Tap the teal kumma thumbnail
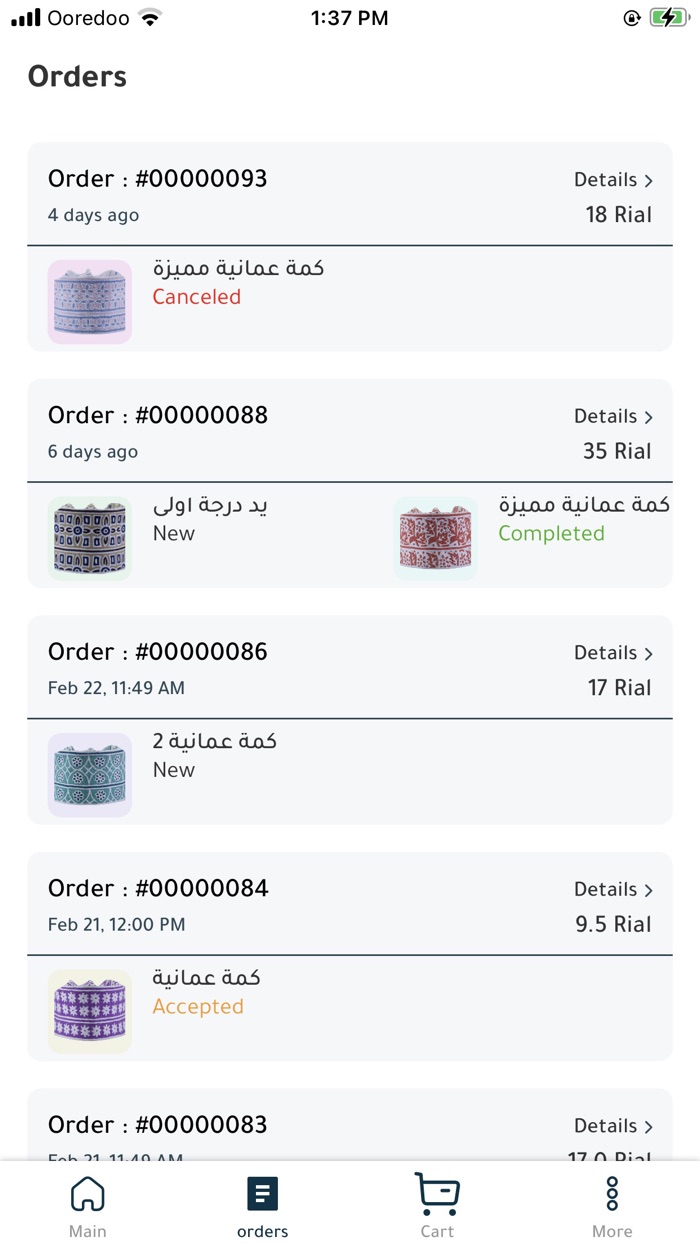This screenshot has width=700, height=1244. click(90, 775)
